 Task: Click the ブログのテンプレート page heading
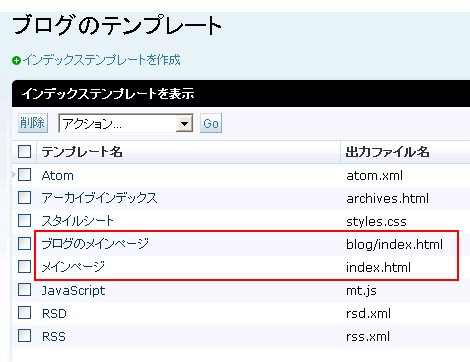[x=117, y=25]
